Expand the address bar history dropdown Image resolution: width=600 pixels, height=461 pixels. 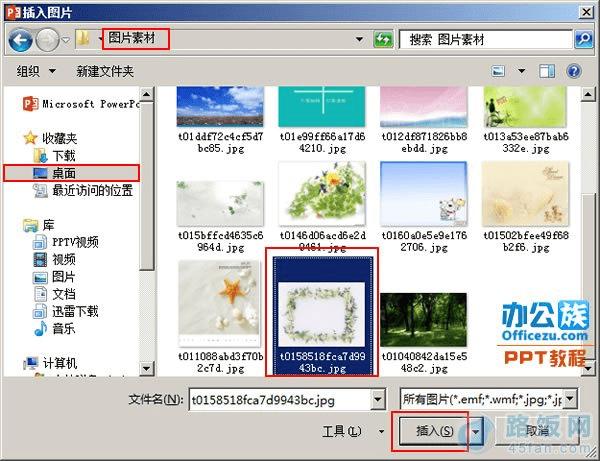pos(359,39)
